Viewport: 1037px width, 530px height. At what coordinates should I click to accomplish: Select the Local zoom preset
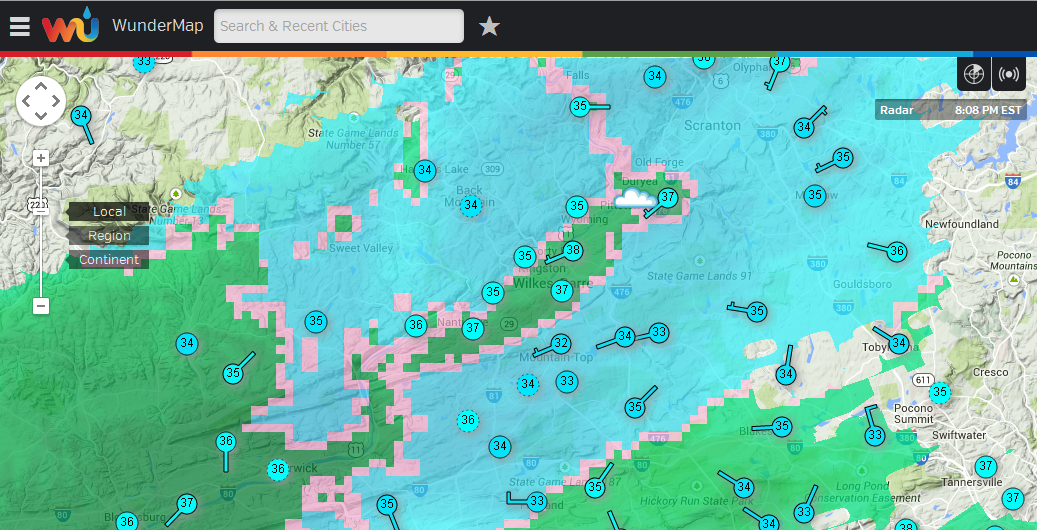[x=109, y=211]
